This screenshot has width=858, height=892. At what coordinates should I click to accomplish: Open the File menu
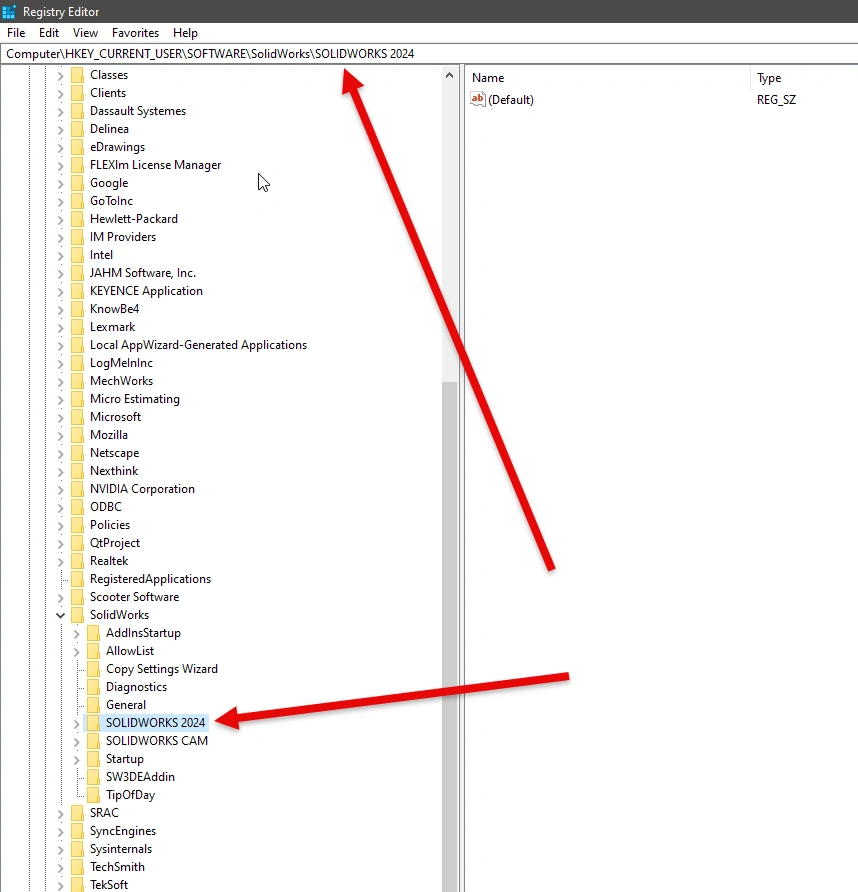pyautogui.click(x=16, y=33)
